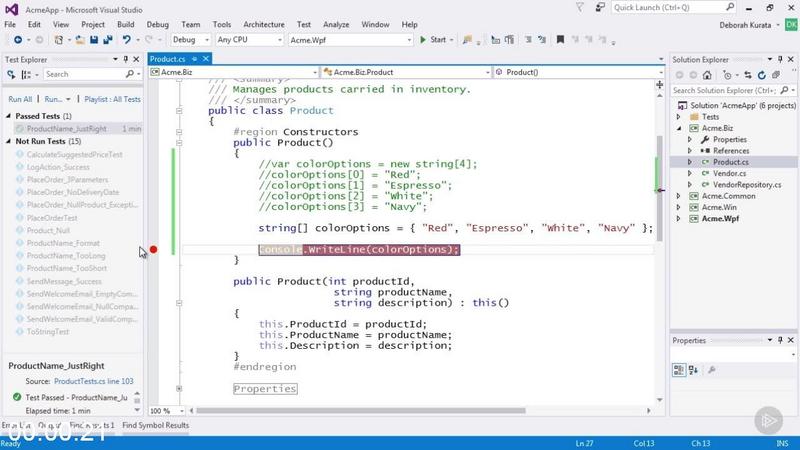Expand the Tests folder in Solution Explorer

click(679, 117)
